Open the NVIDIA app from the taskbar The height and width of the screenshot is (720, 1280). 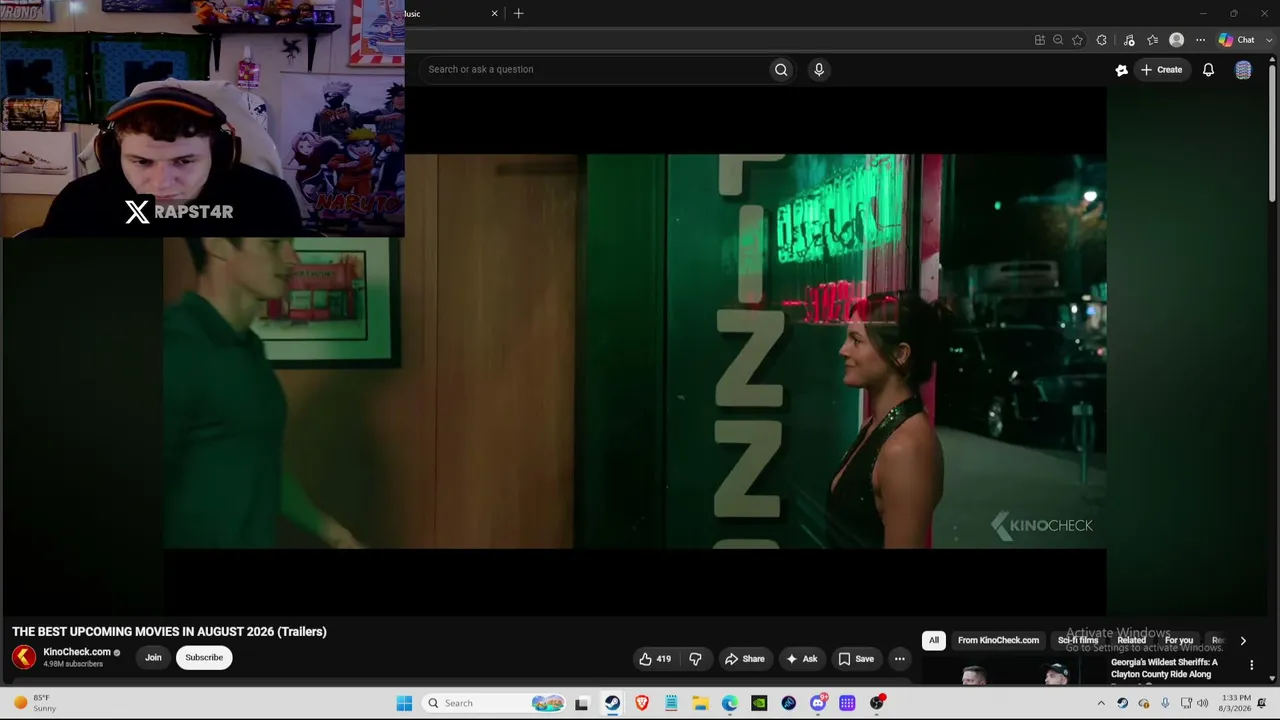coord(759,703)
